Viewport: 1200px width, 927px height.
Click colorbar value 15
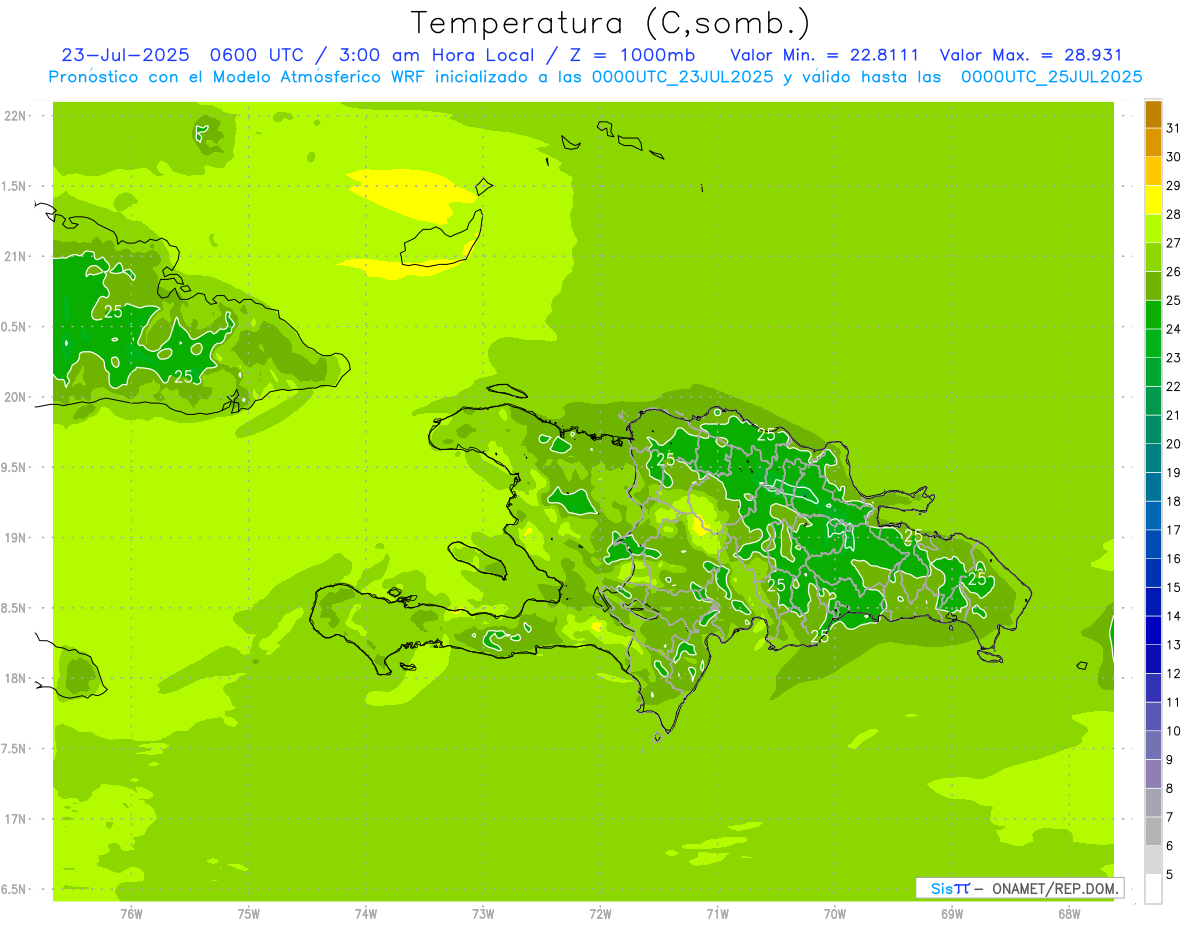1173,587
